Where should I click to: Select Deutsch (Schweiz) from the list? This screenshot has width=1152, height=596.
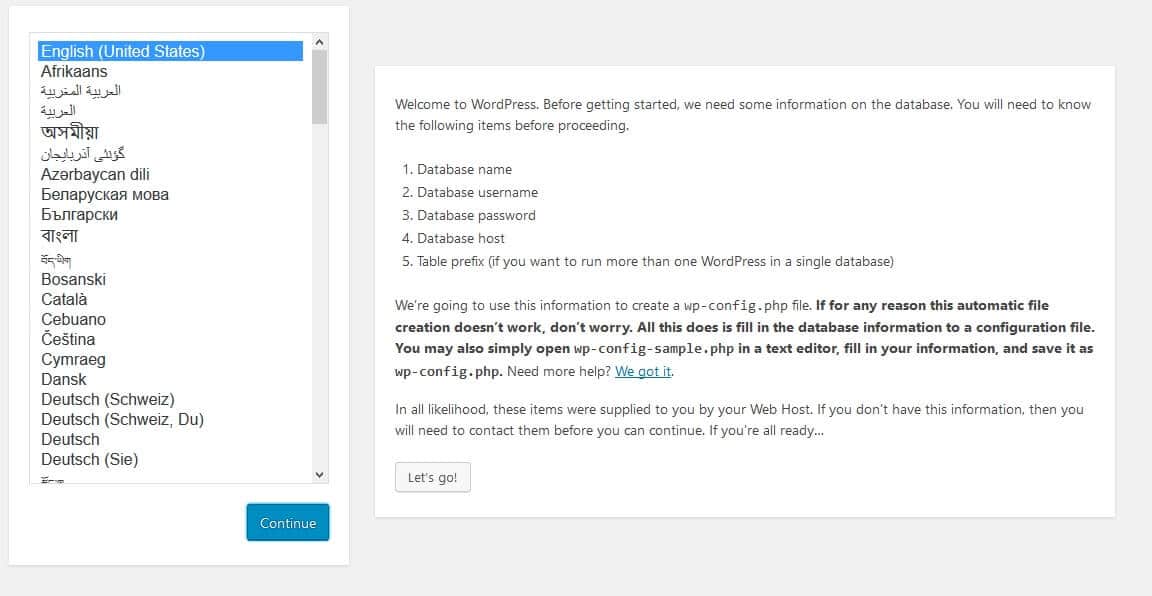pyautogui.click(x=107, y=399)
